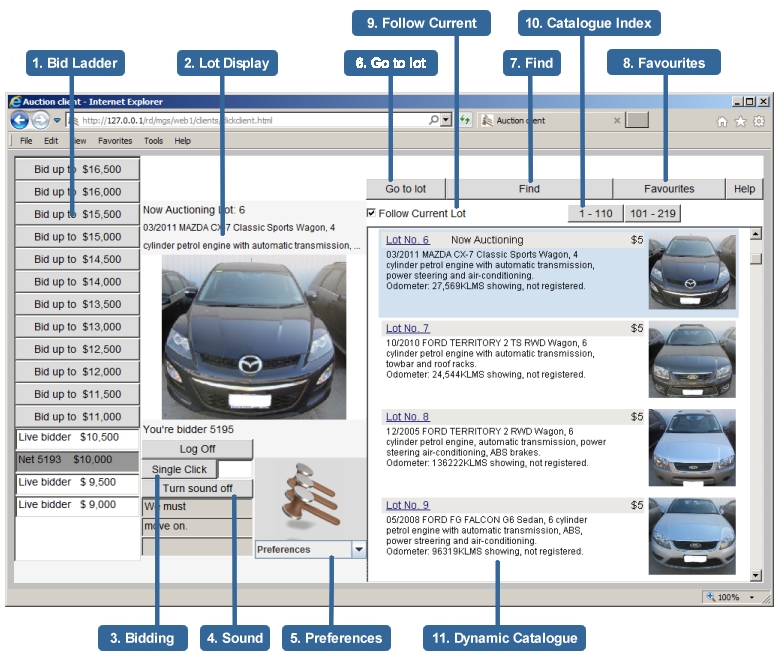Open the 100% zoom level dropdown
The image size is (780, 660).
[x=751, y=597]
